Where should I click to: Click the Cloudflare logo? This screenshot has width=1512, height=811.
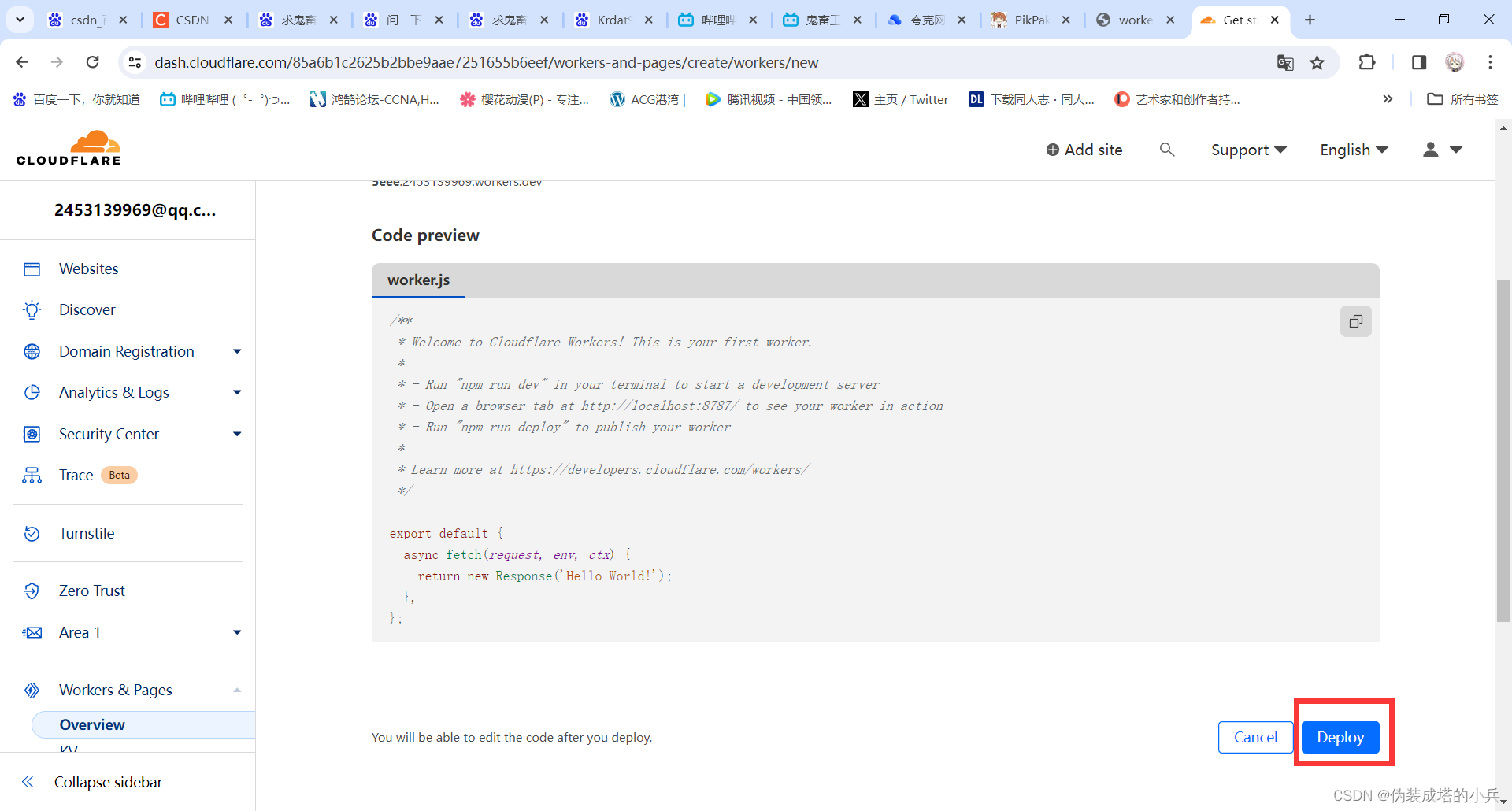click(69, 149)
